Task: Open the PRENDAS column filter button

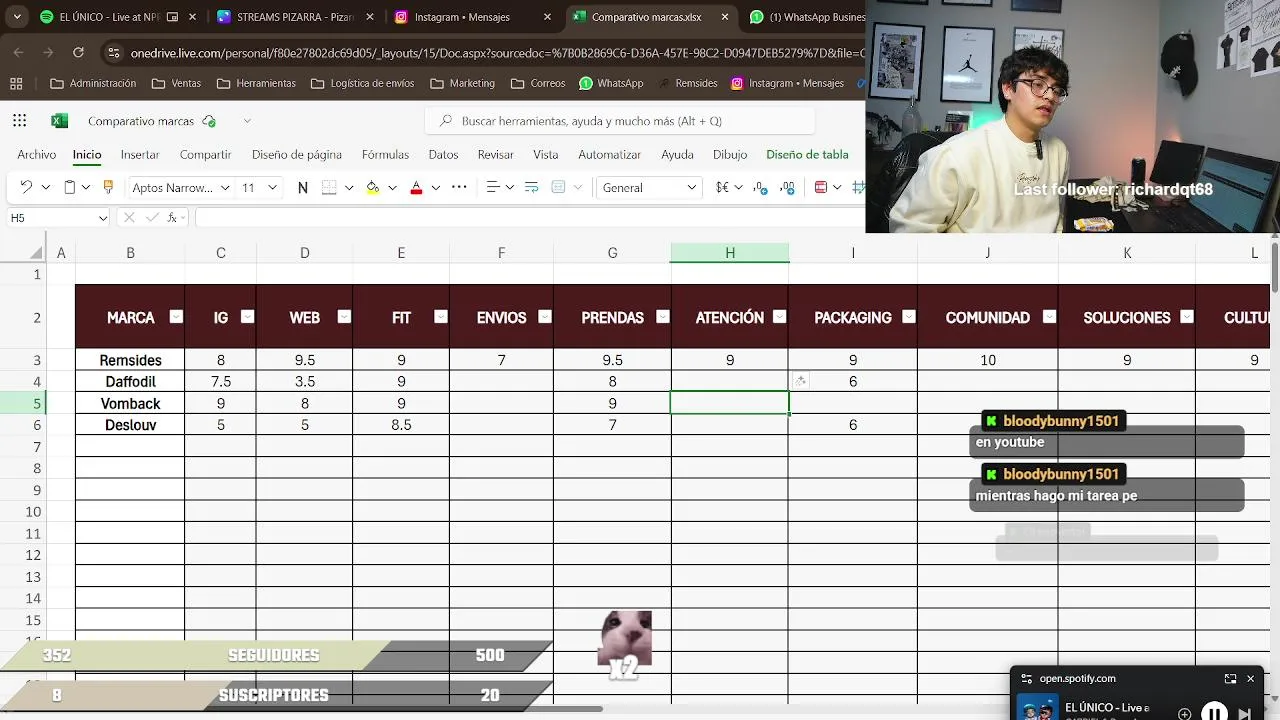Action: click(662, 317)
